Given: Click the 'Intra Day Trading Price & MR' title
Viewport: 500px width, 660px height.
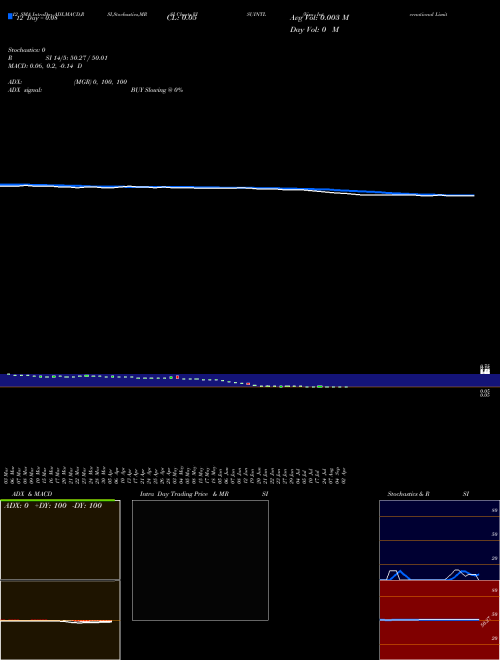Looking at the screenshot, I should pyautogui.click(x=184, y=494).
